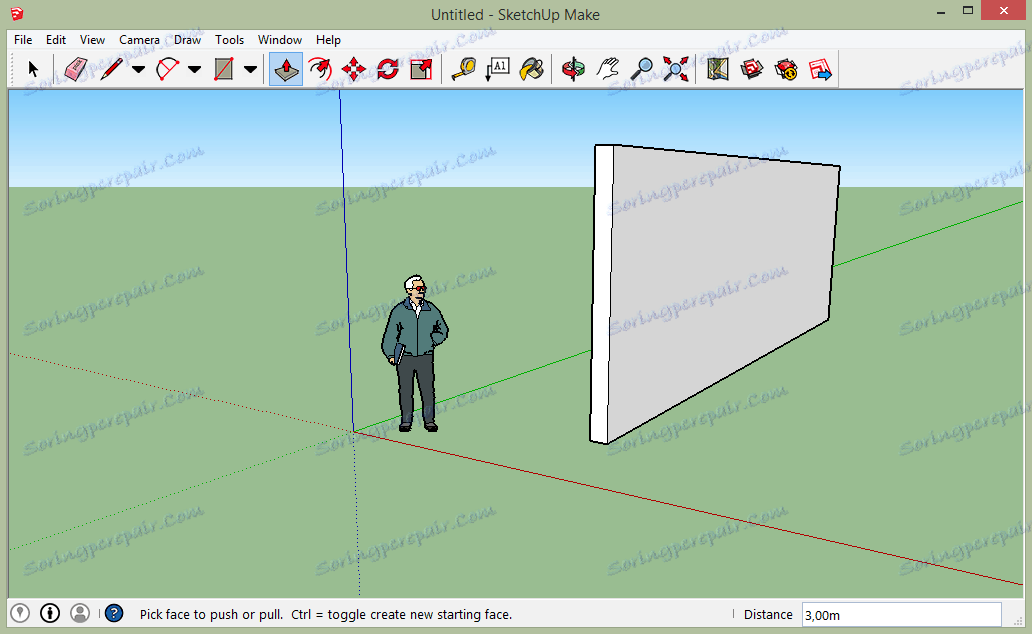Click the Geo-location status bar icon
Screen dimensions: 1032x634
point(20,613)
